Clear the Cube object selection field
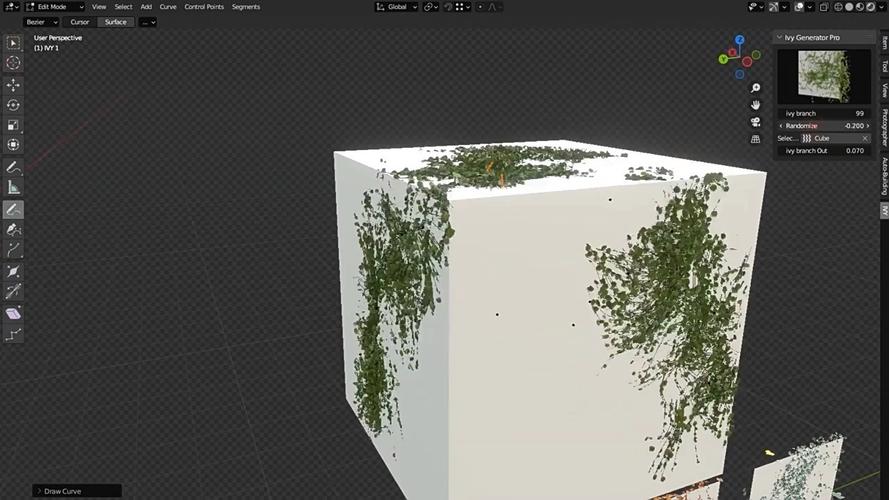This screenshot has width=889, height=500. tap(865, 138)
